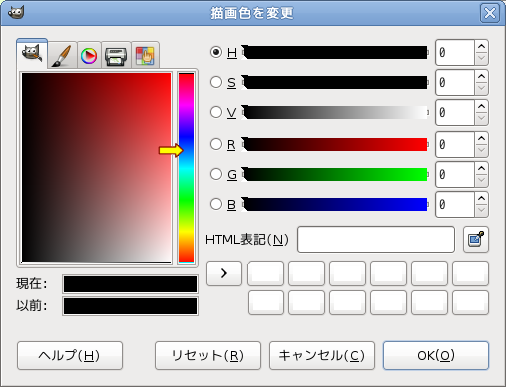
Task: Confirm with the OK(O) button
Action: click(x=436, y=355)
